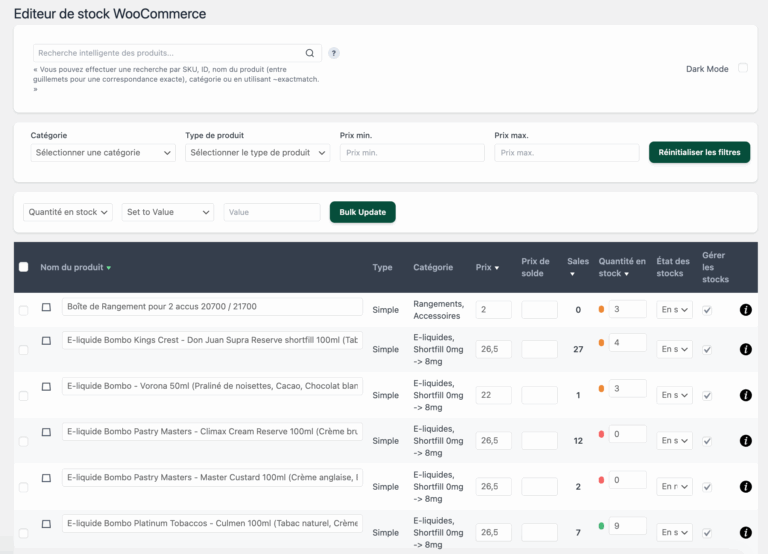Sort by Nom du produit column

[75, 267]
